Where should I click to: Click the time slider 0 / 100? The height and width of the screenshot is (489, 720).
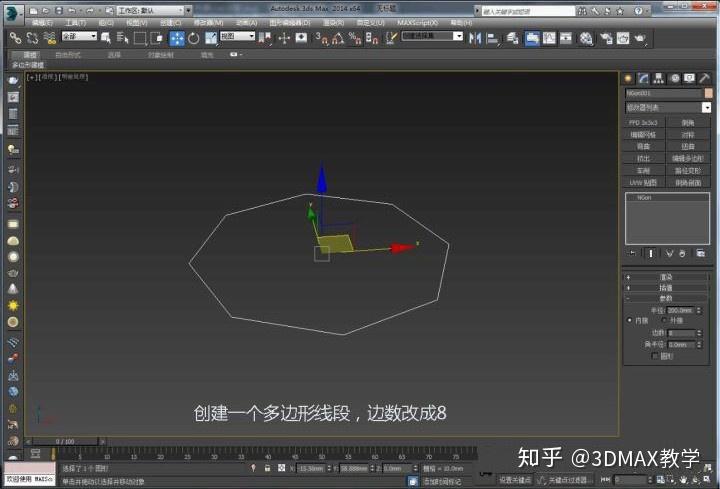65,442
